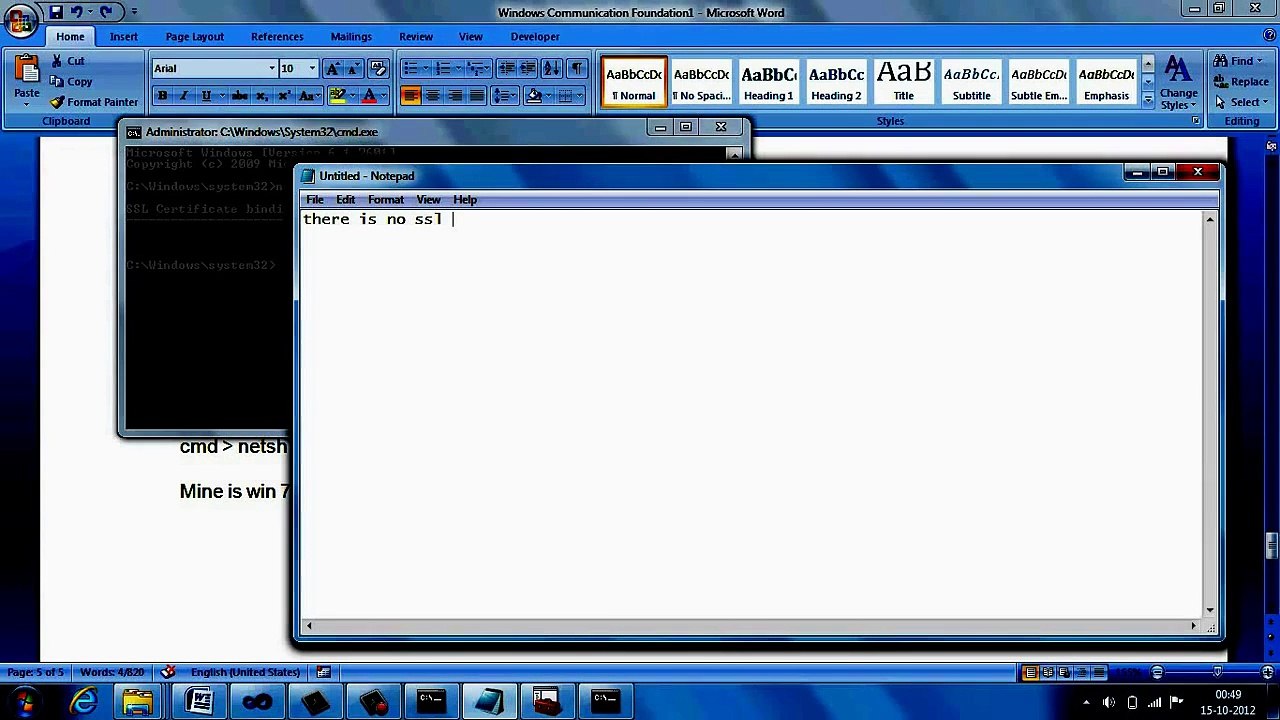
Task: Click the Copy button in Clipboard group
Action: point(71,81)
